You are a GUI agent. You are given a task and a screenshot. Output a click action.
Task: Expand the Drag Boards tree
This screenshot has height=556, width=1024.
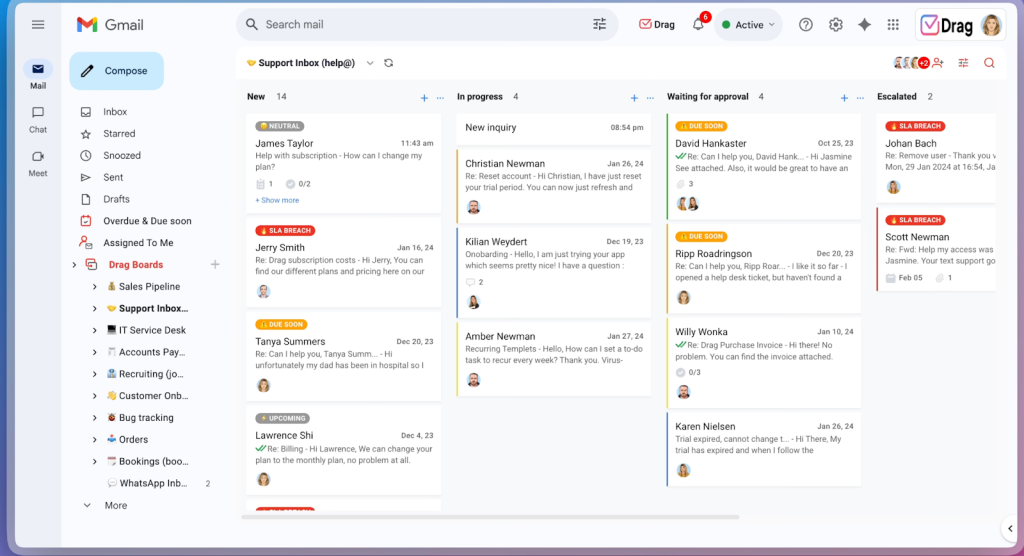[x=74, y=265]
